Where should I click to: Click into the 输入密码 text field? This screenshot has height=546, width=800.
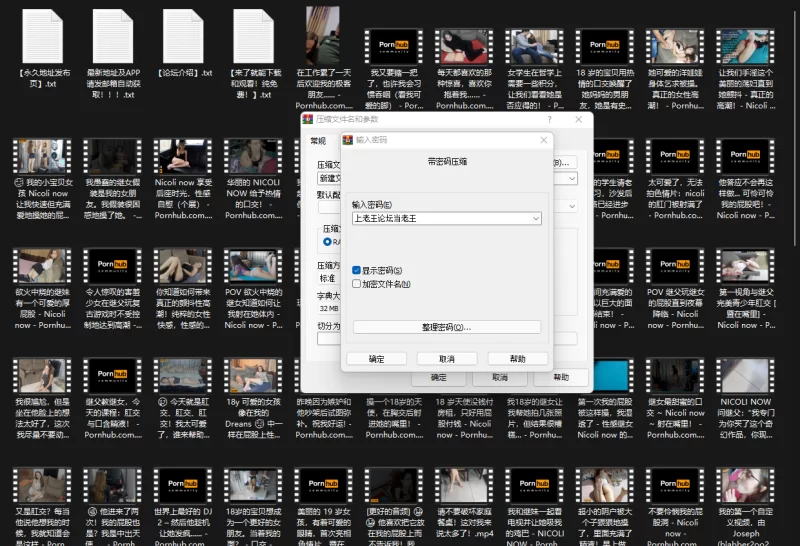[440, 218]
